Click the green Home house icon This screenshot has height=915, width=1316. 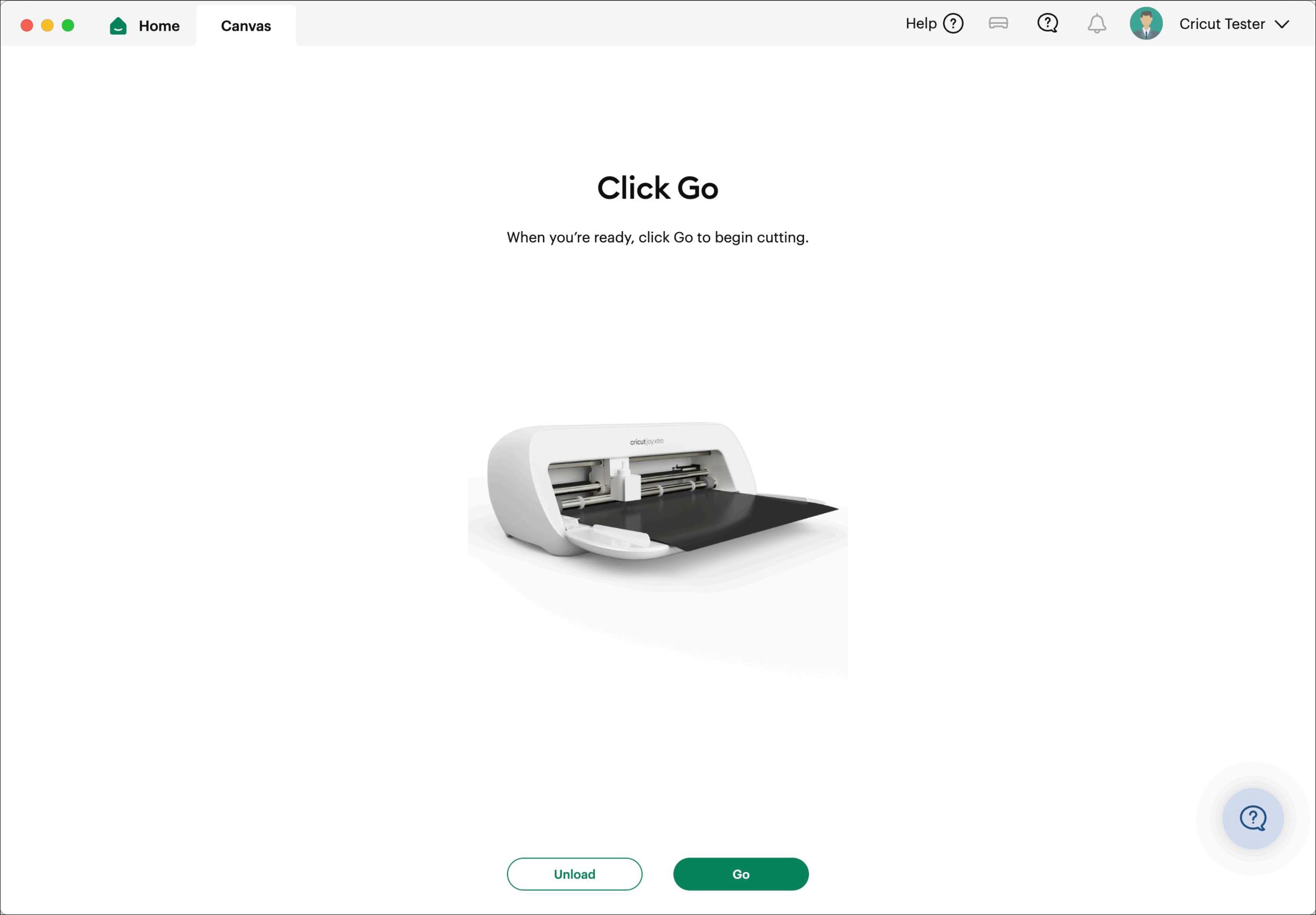118,26
